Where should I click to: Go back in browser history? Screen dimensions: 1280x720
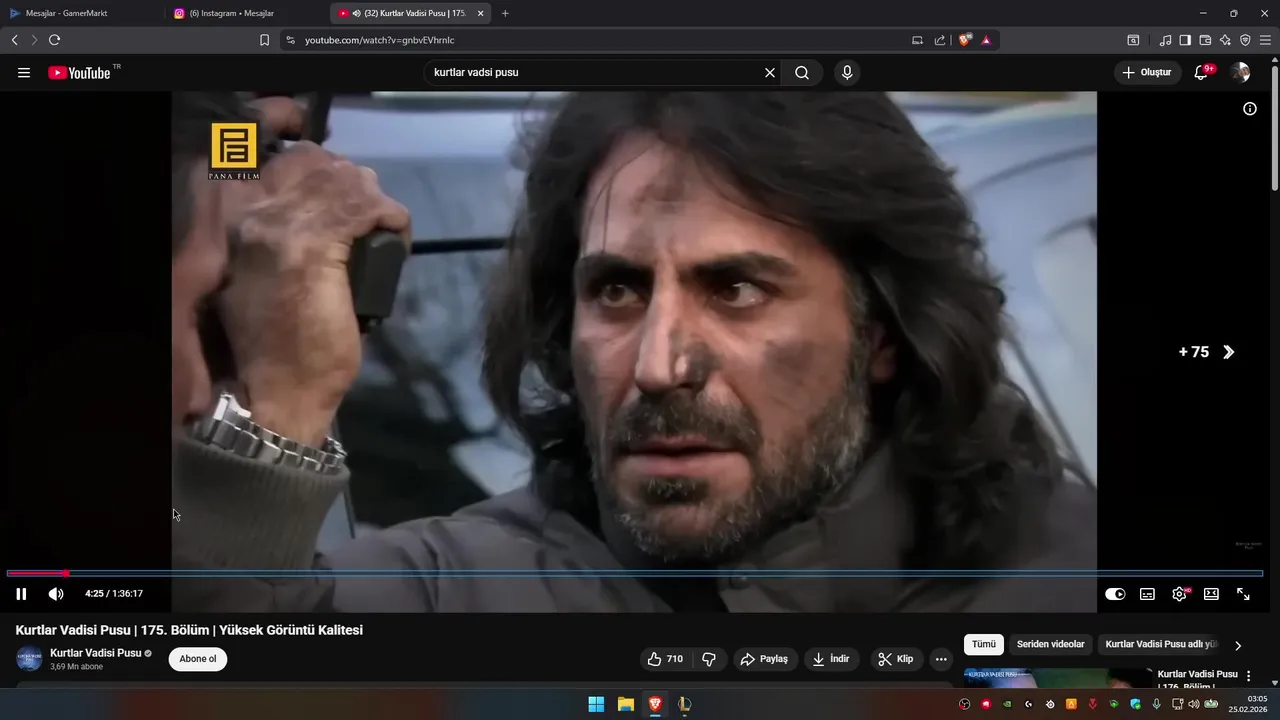[14, 40]
